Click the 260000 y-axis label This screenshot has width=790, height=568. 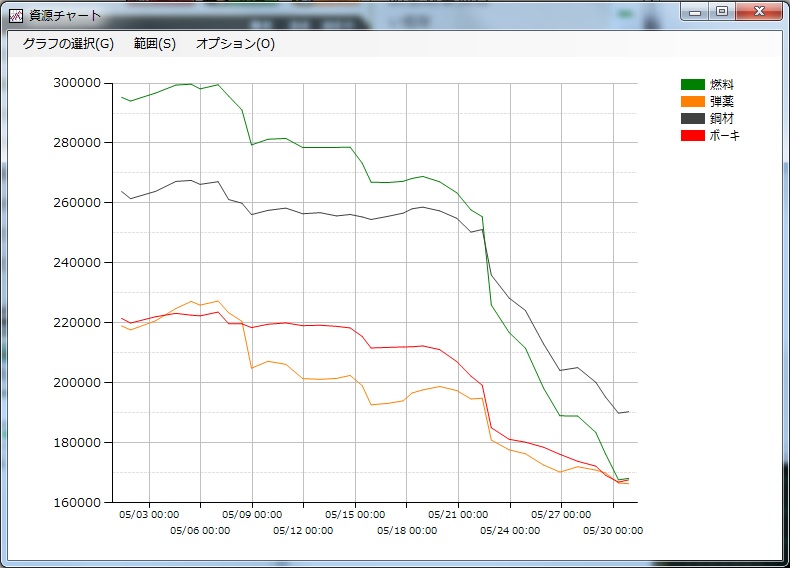coord(77,203)
